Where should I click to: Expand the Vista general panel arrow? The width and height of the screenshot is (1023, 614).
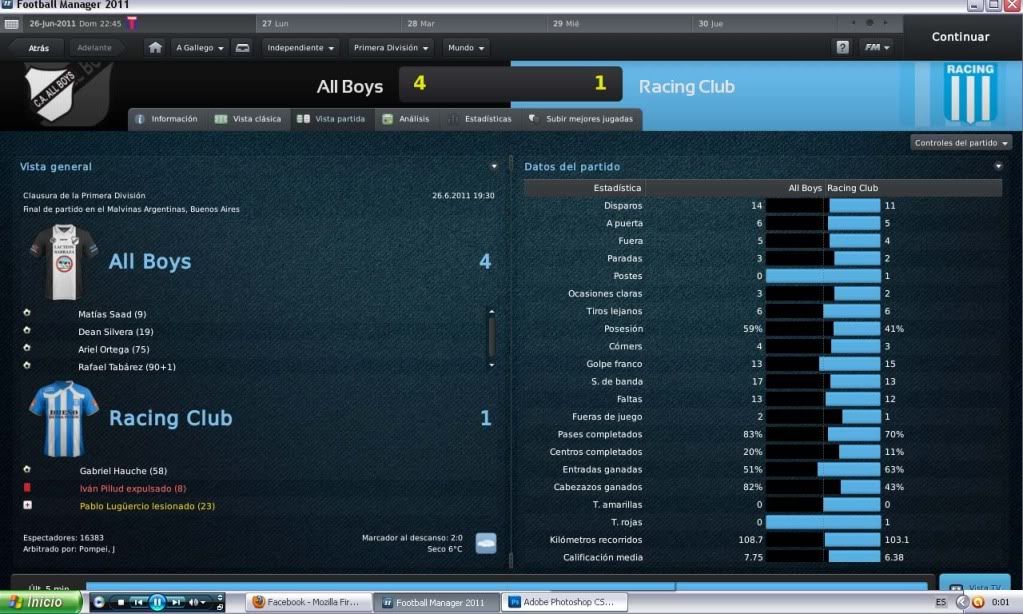pyautogui.click(x=494, y=166)
